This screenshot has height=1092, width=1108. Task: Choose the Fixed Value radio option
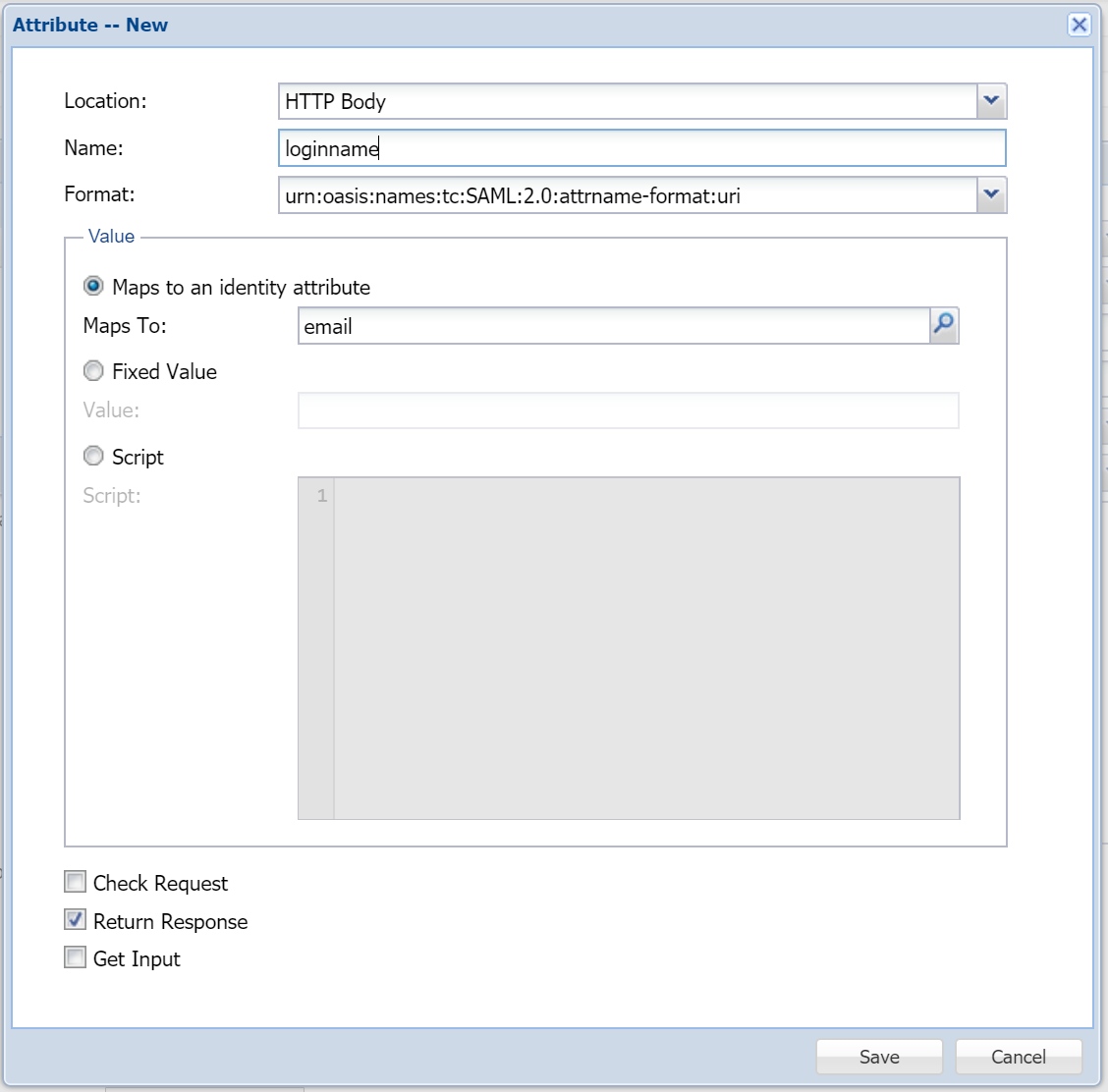[93, 371]
